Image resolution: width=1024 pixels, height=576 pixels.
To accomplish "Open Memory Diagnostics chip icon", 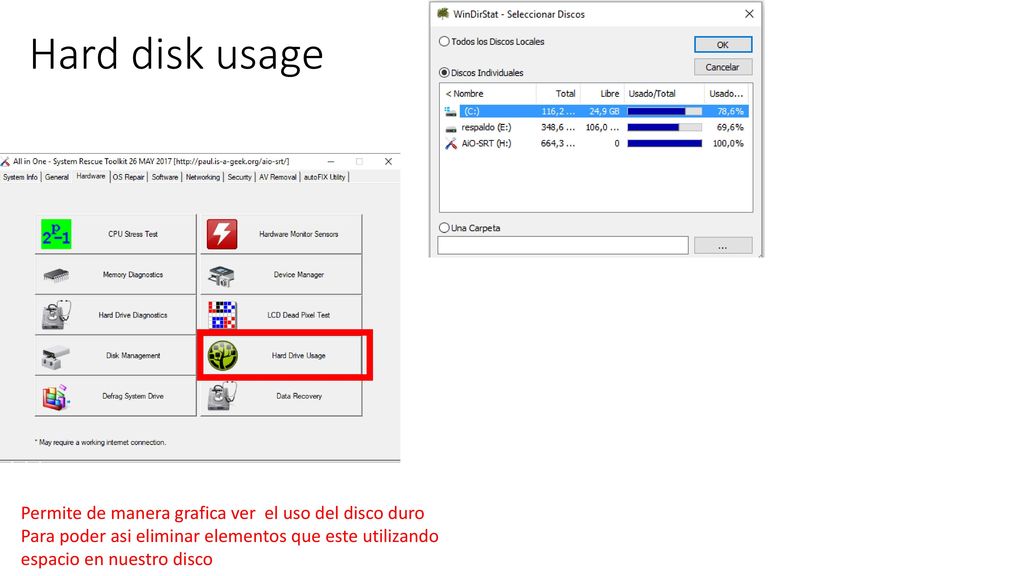I will tap(56, 275).
